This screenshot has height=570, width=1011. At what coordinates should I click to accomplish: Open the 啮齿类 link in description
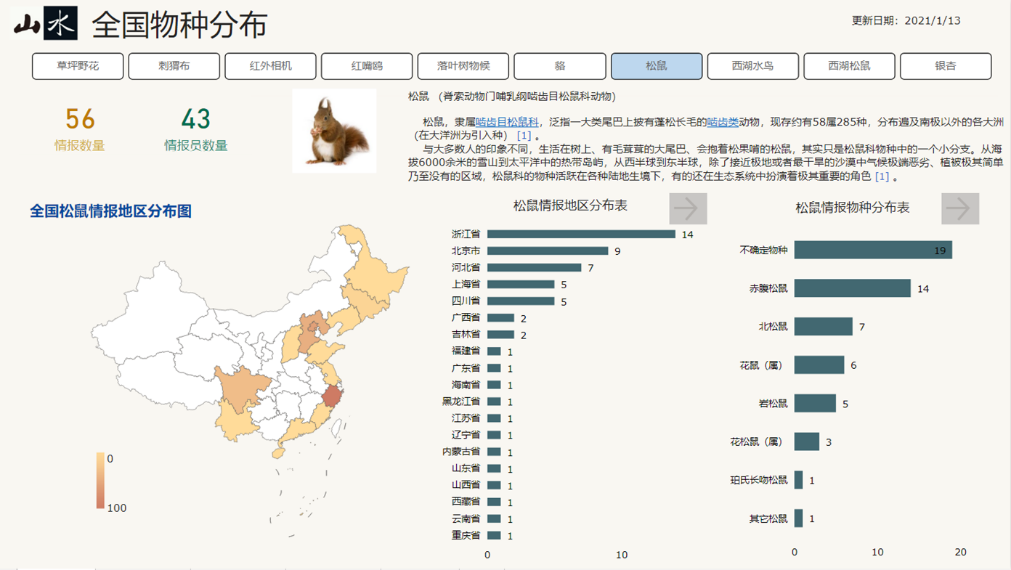(722, 122)
